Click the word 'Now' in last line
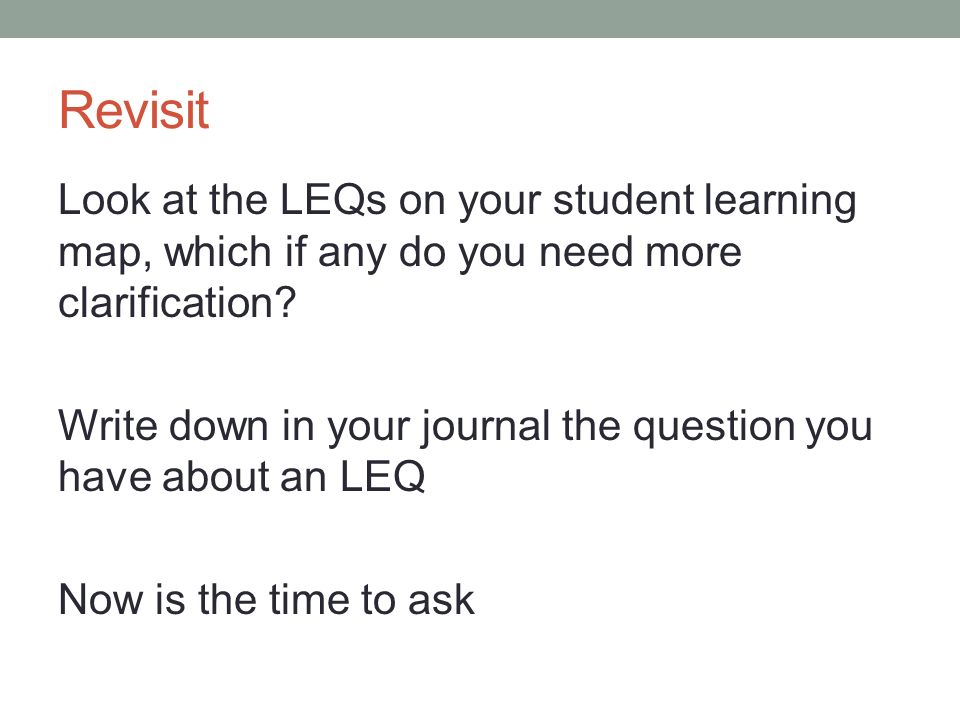Screen dimensions: 960x720 101,599
